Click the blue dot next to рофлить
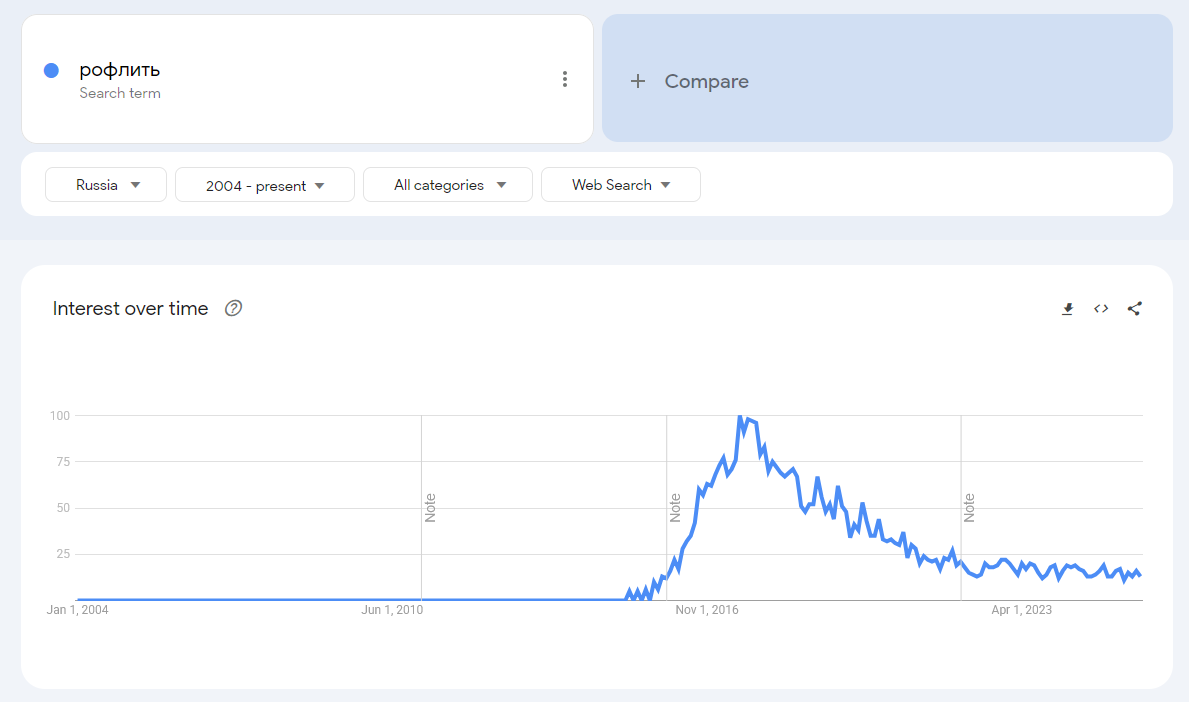The width and height of the screenshot is (1189, 702). point(52,70)
